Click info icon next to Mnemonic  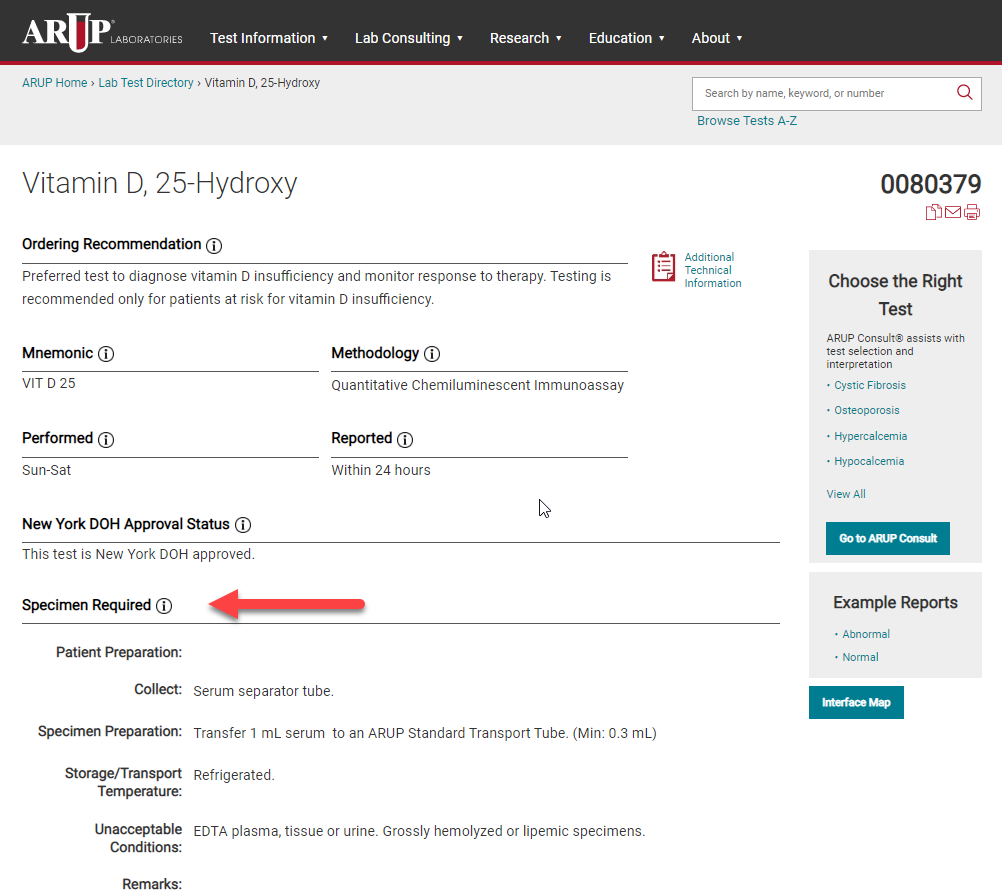tap(106, 354)
